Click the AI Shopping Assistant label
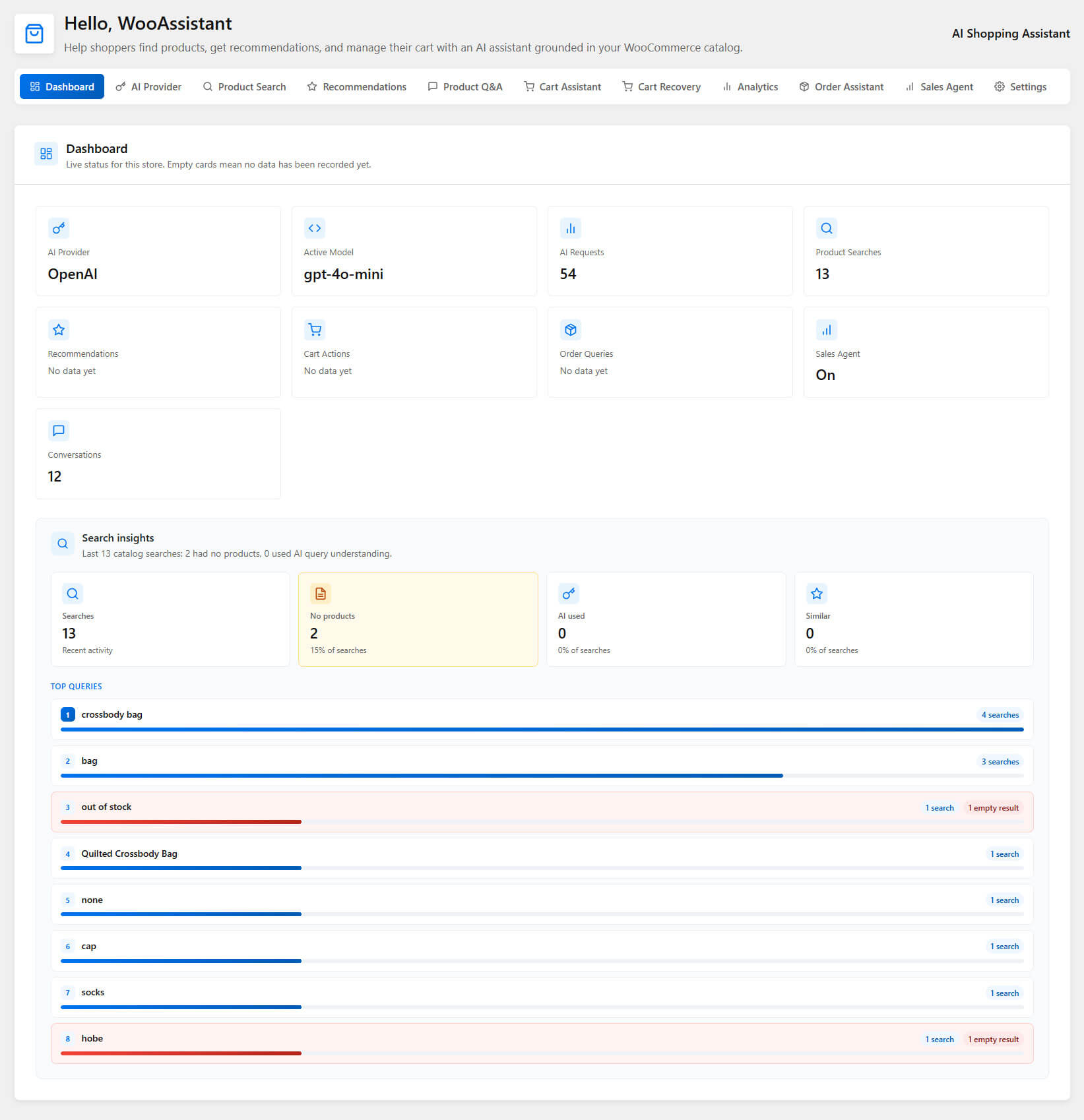The width and height of the screenshot is (1084, 1120). (x=1011, y=34)
